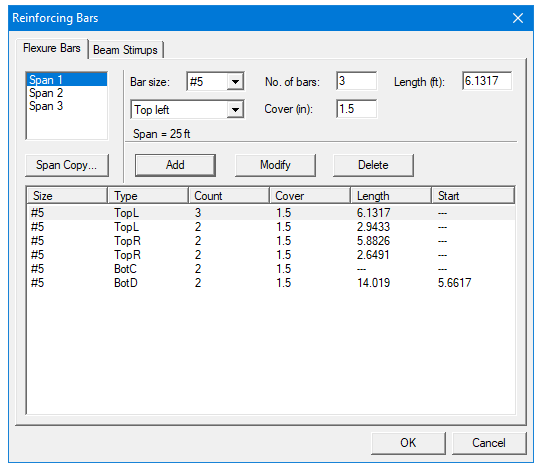Screen dimensions: 540x469
Task: Expand the Top left position dropdown
Action: click(x=235, y=110)
